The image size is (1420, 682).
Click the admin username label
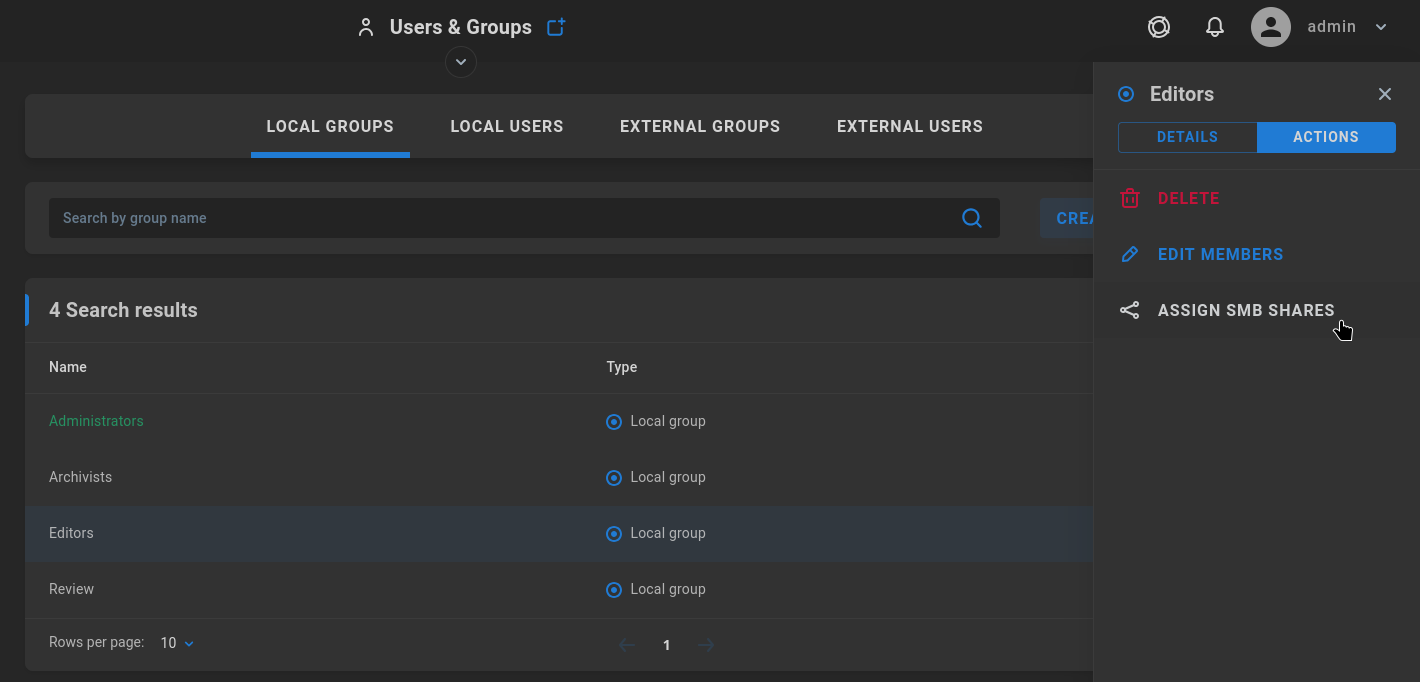click(1332, 27)
